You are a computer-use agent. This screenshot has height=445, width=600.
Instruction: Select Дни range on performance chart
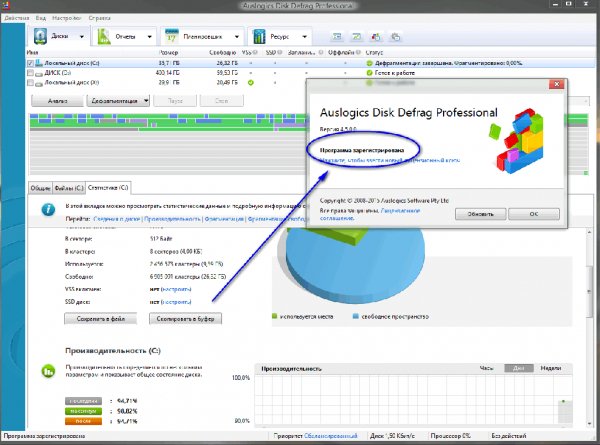(519, 368)
